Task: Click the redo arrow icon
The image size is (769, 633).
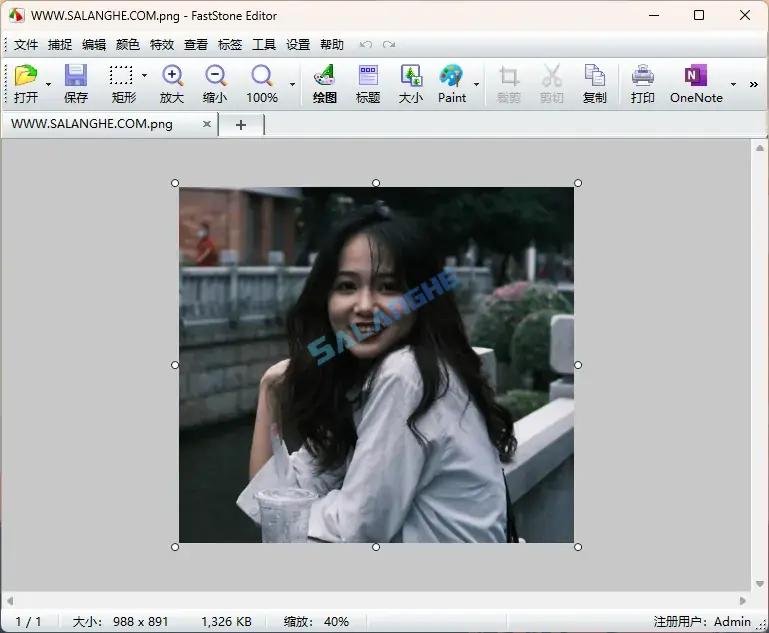Action: coord(389,45)
